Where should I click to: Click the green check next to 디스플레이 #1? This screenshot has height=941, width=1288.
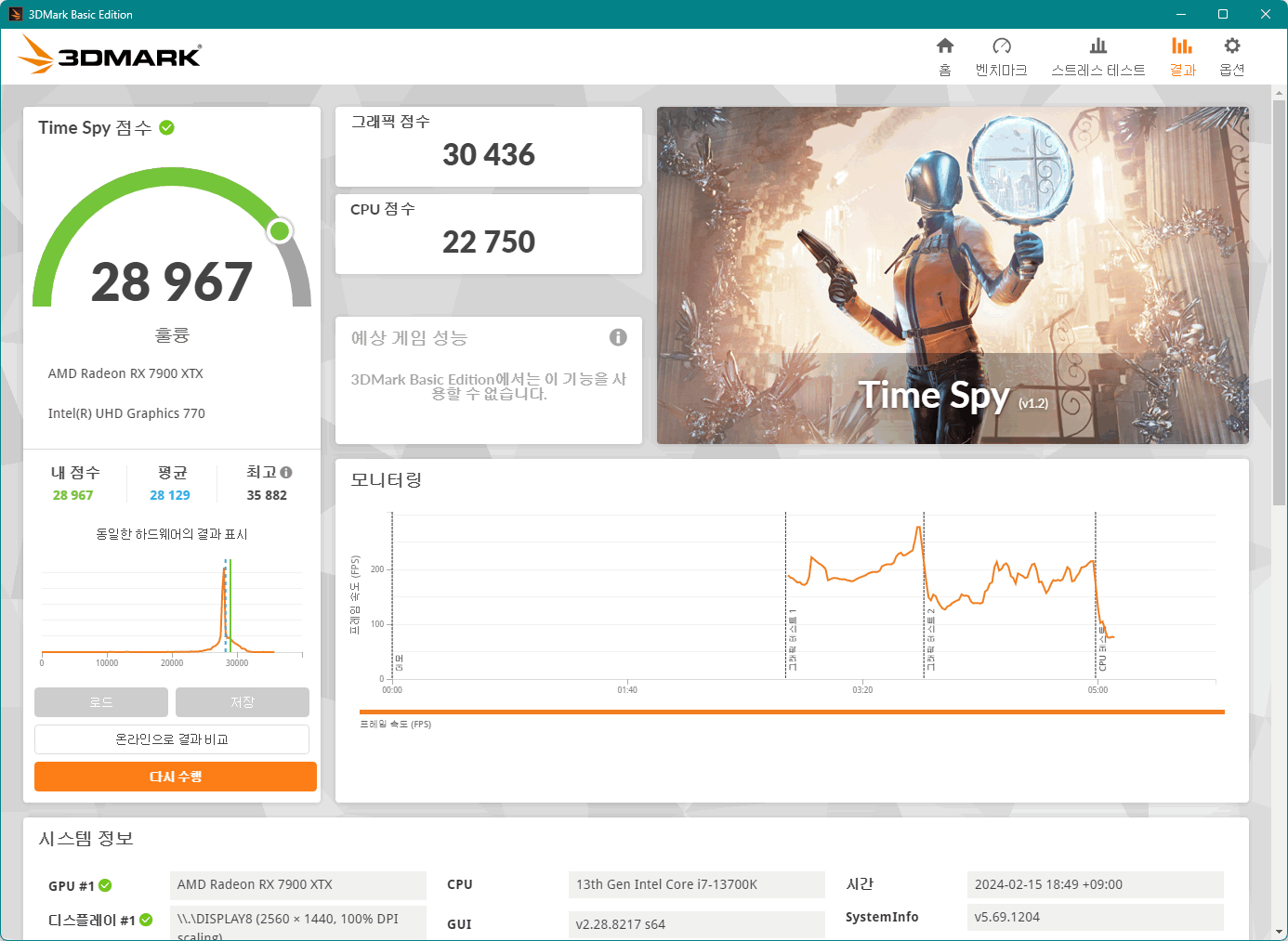146,920
